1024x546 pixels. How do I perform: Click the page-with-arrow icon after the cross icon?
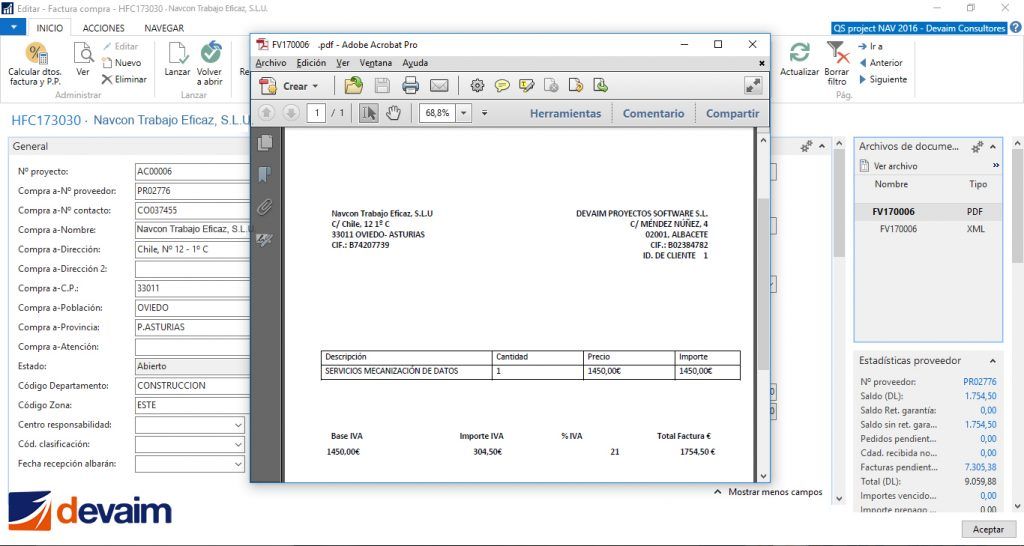[575, 86]
